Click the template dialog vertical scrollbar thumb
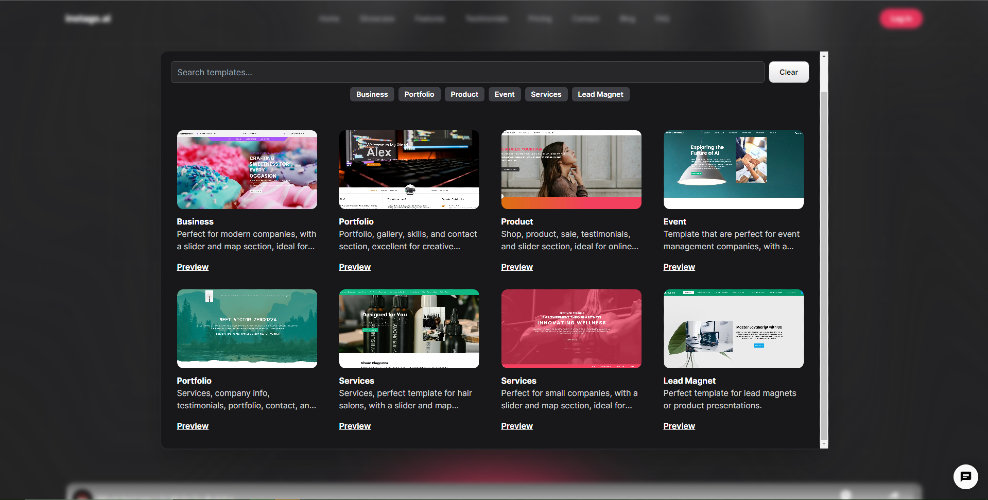This screenshot has height=500, width=988. click(x=824, y=264)
